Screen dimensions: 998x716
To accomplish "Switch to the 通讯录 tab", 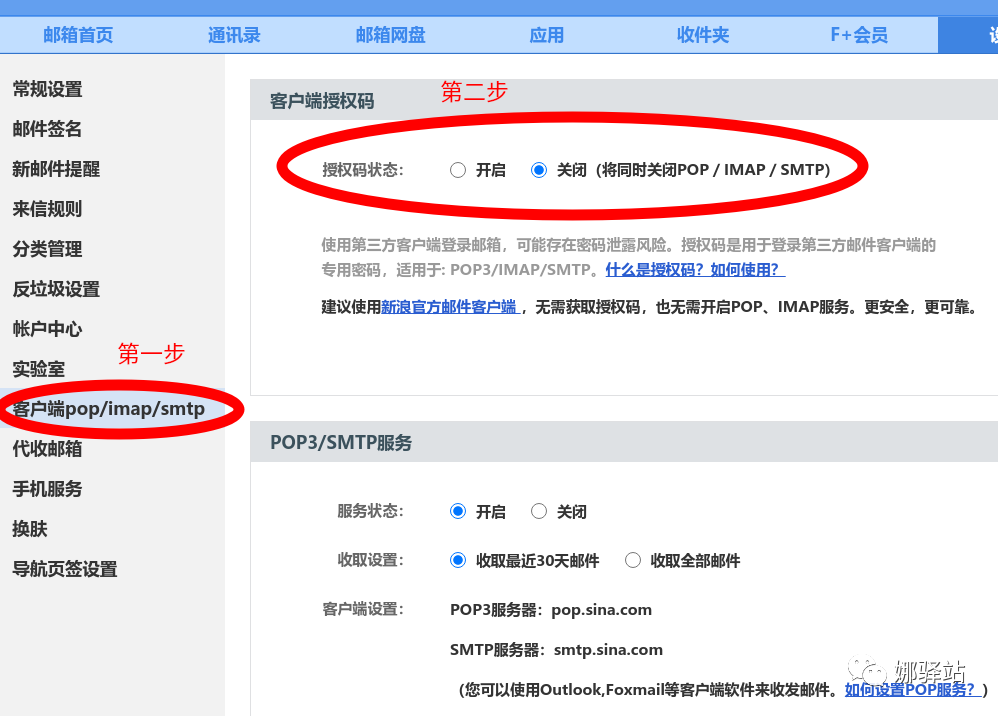I will click(234, 35).
